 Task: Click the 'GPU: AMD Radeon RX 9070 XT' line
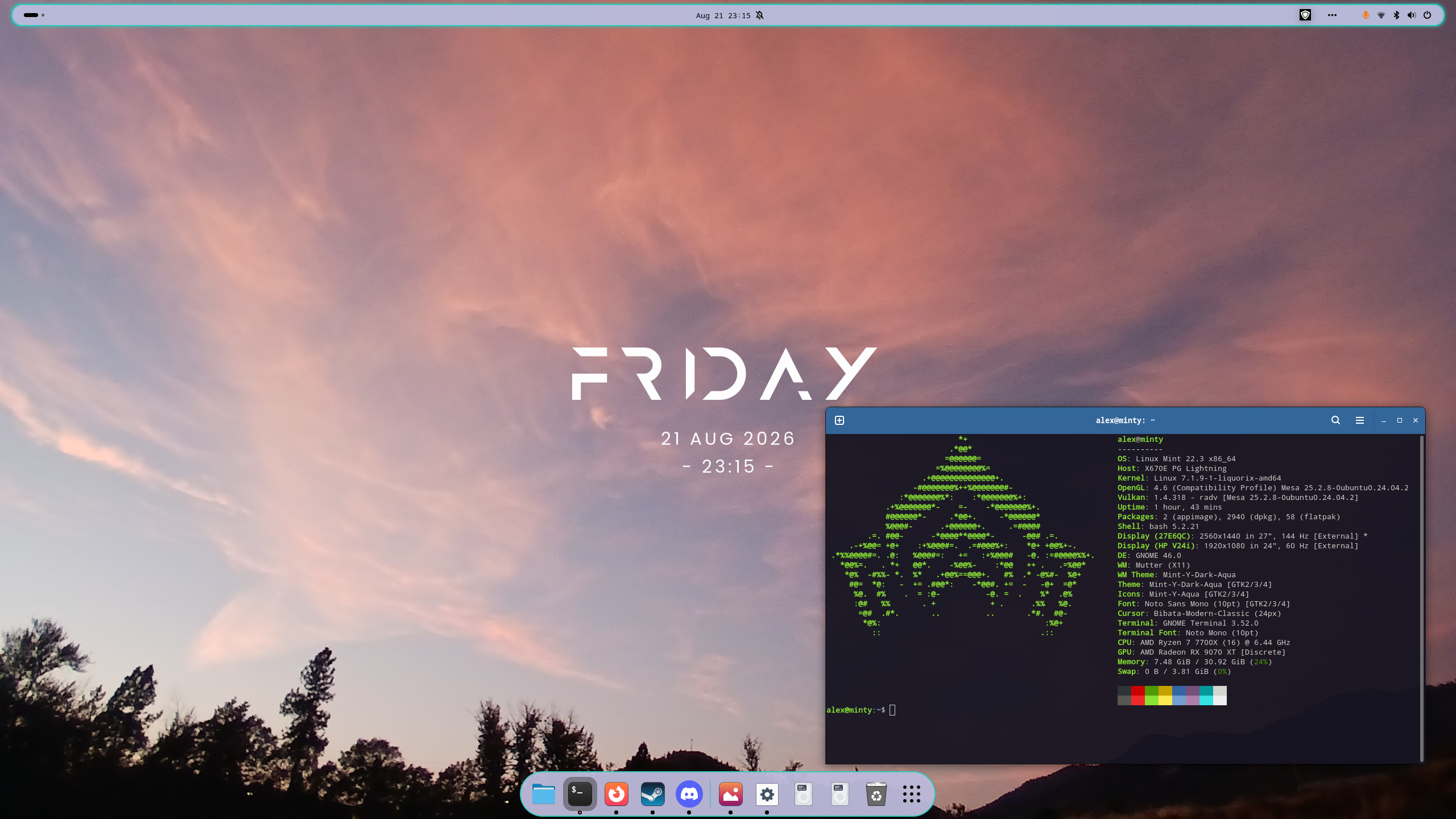pyautogui.click(x=1201, y=652)
